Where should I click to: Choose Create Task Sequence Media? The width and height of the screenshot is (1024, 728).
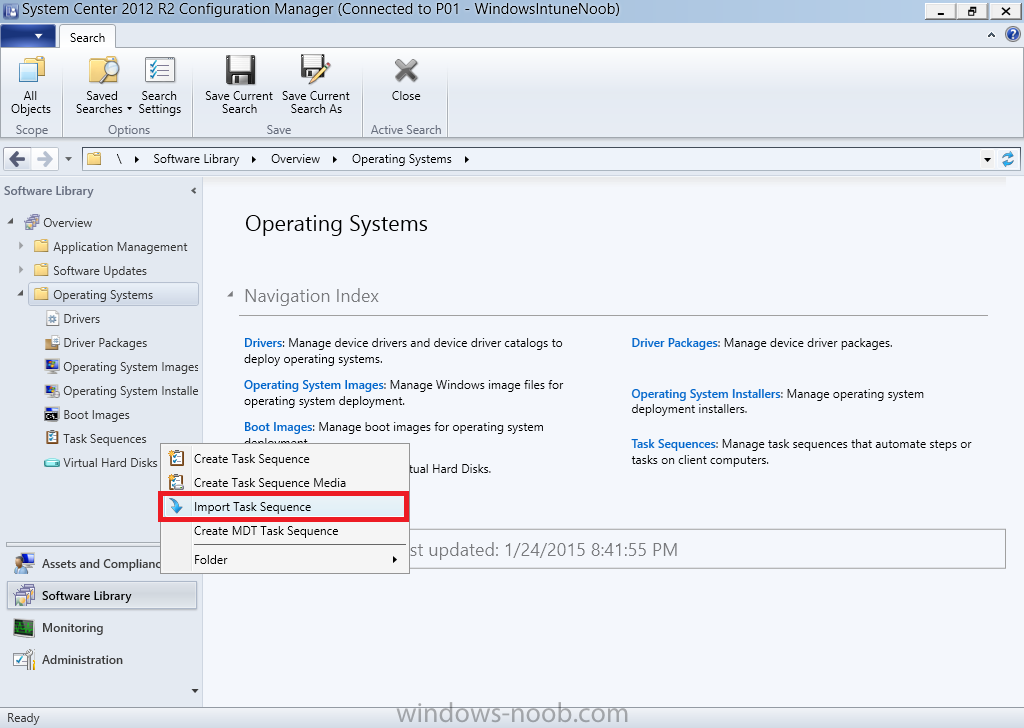click(x=285, y=483)
